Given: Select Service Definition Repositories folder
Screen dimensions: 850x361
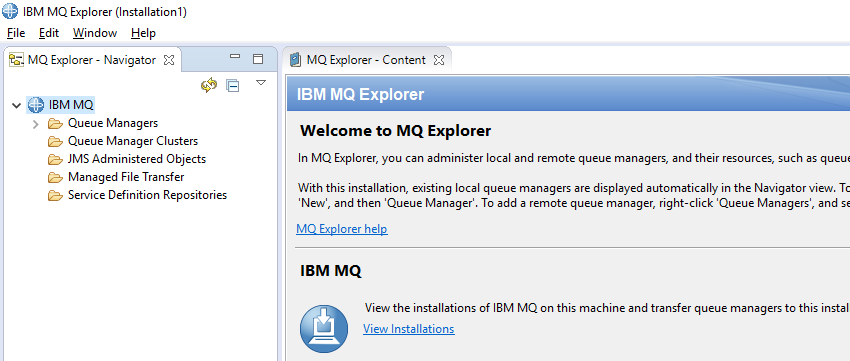Looking at the screenshot, I should coord(147,195).
